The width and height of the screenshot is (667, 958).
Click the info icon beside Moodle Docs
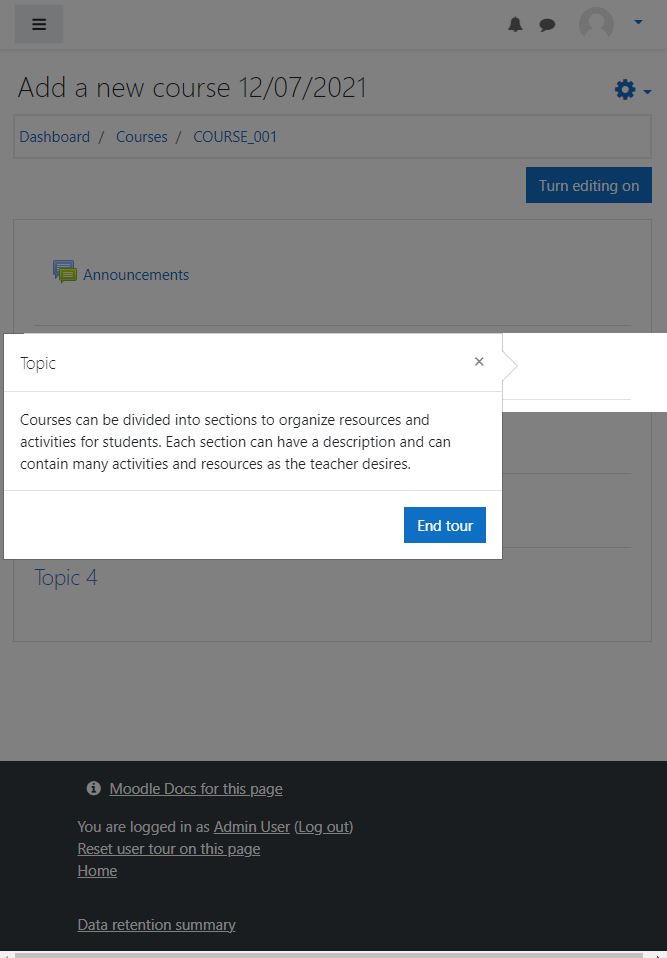pyautogui.click(x=93, y=788)
